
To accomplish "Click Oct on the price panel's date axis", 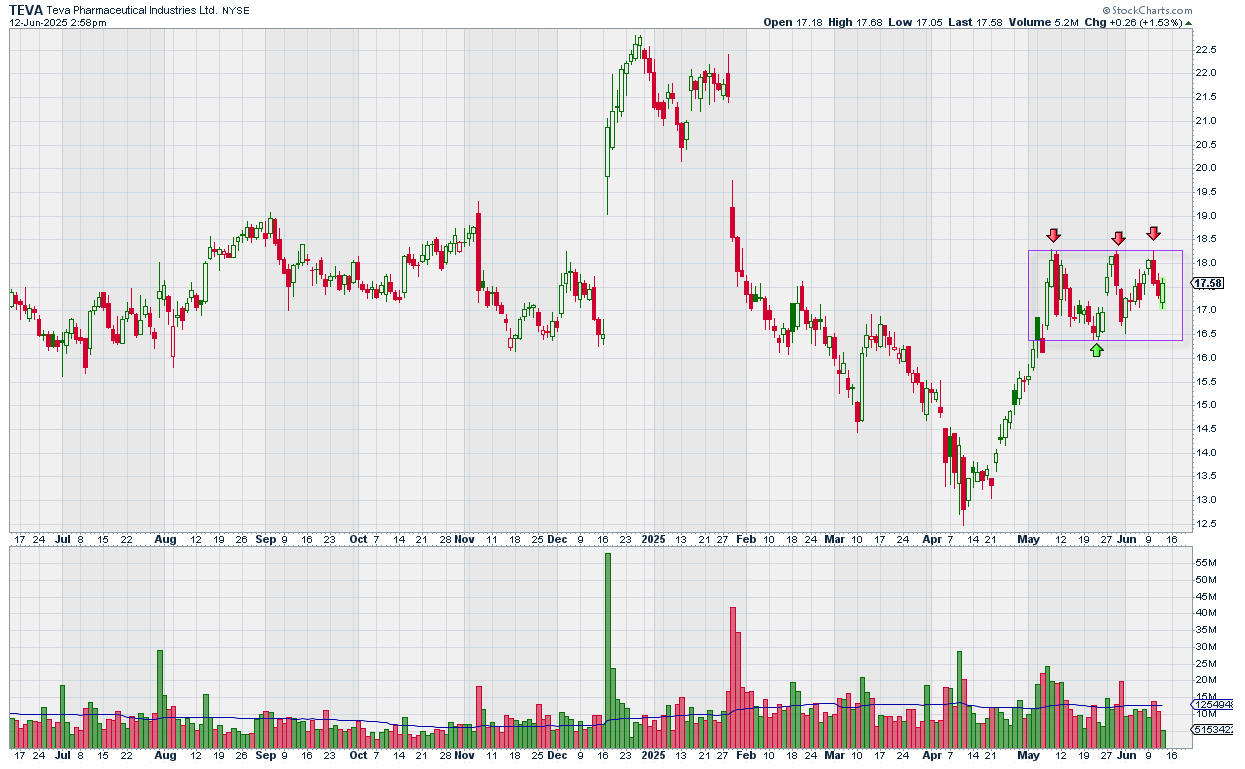I will [x=358, y=540].
